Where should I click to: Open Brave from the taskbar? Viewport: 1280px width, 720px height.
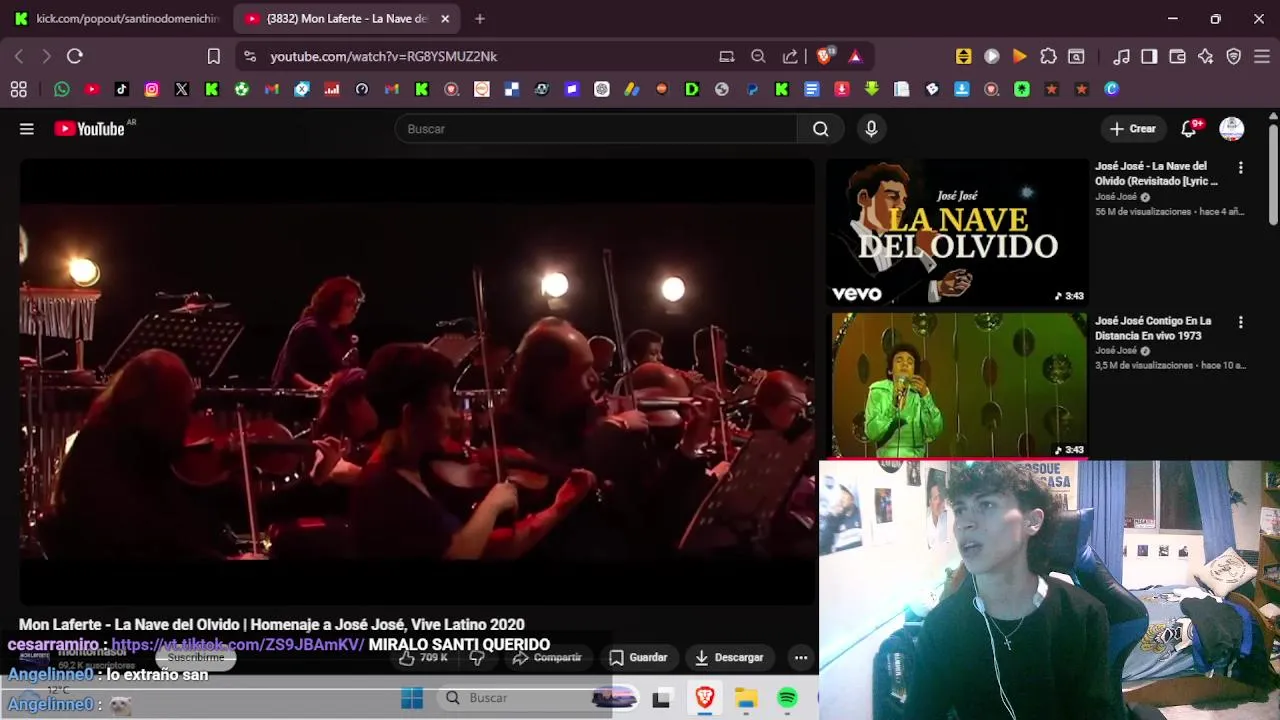point(705,698)
